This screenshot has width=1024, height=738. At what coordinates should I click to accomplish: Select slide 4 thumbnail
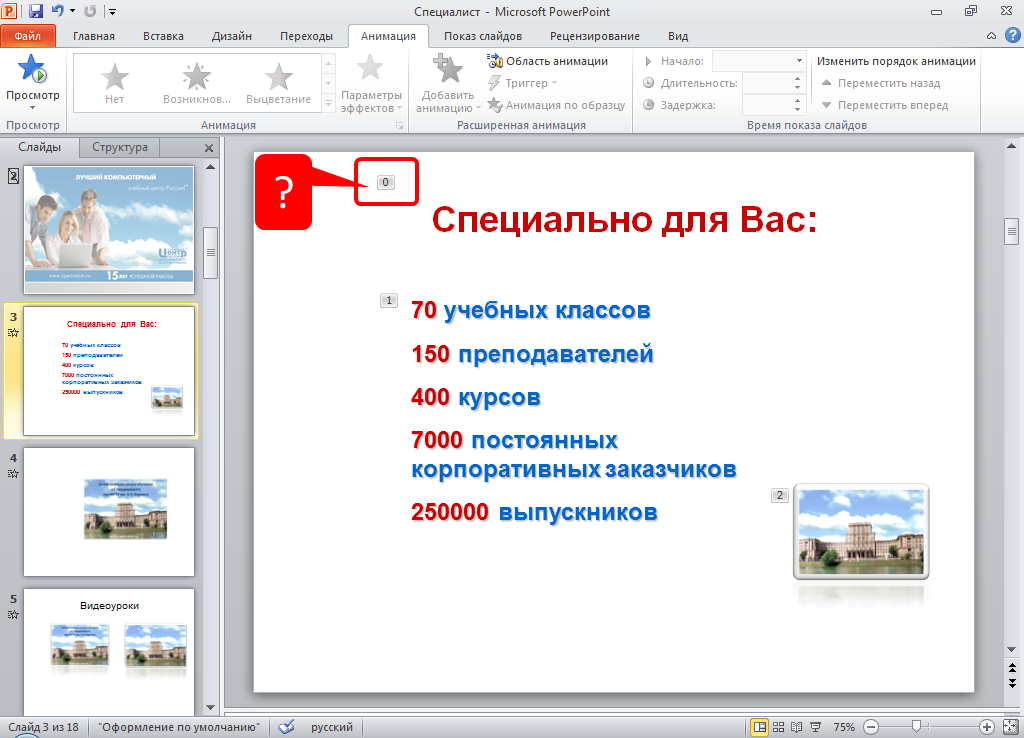click(x=108, y=511)
